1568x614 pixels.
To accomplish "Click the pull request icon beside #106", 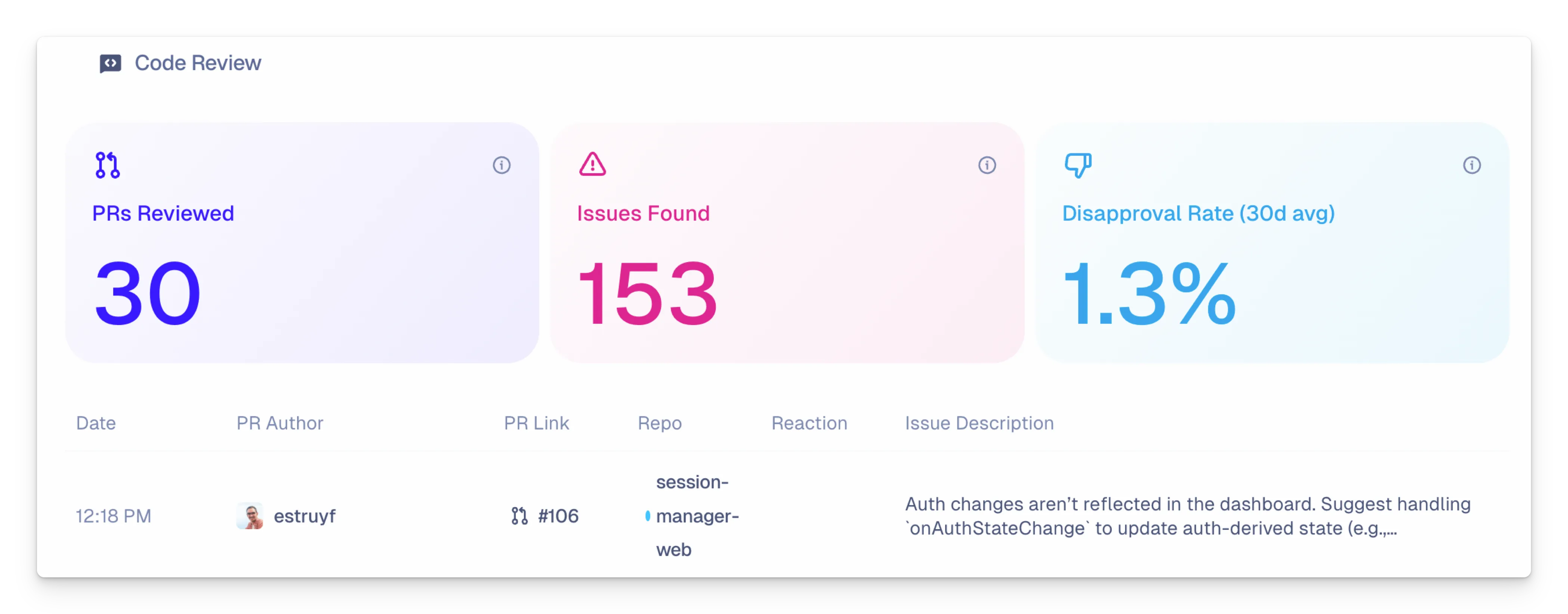I will 519,516.
